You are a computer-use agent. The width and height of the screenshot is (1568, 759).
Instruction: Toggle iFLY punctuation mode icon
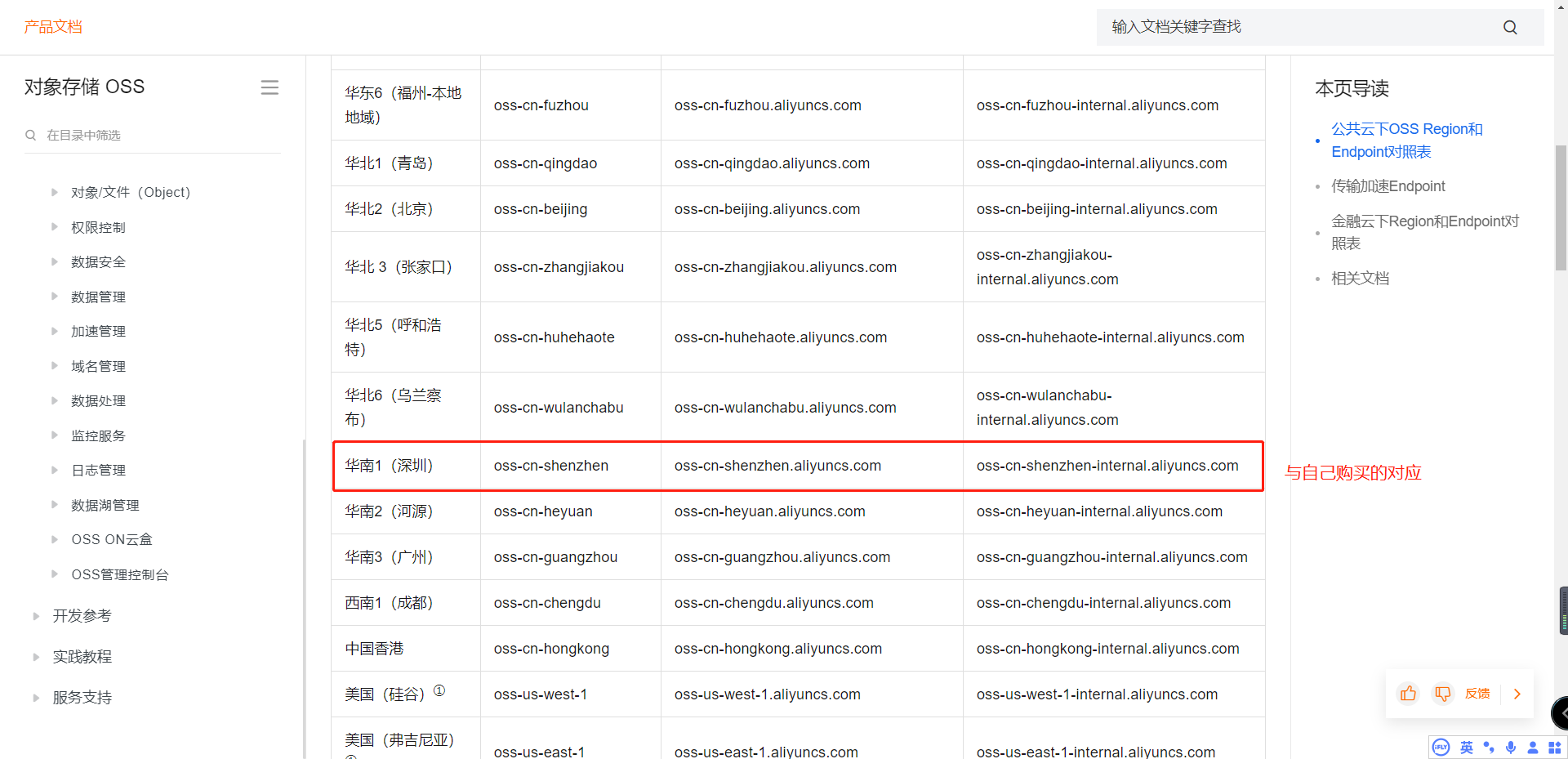click(x=1489, y=748)
